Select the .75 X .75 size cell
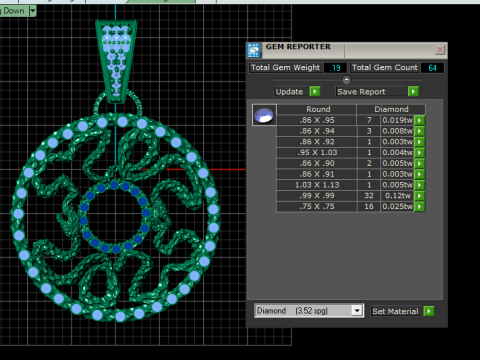 317,206
